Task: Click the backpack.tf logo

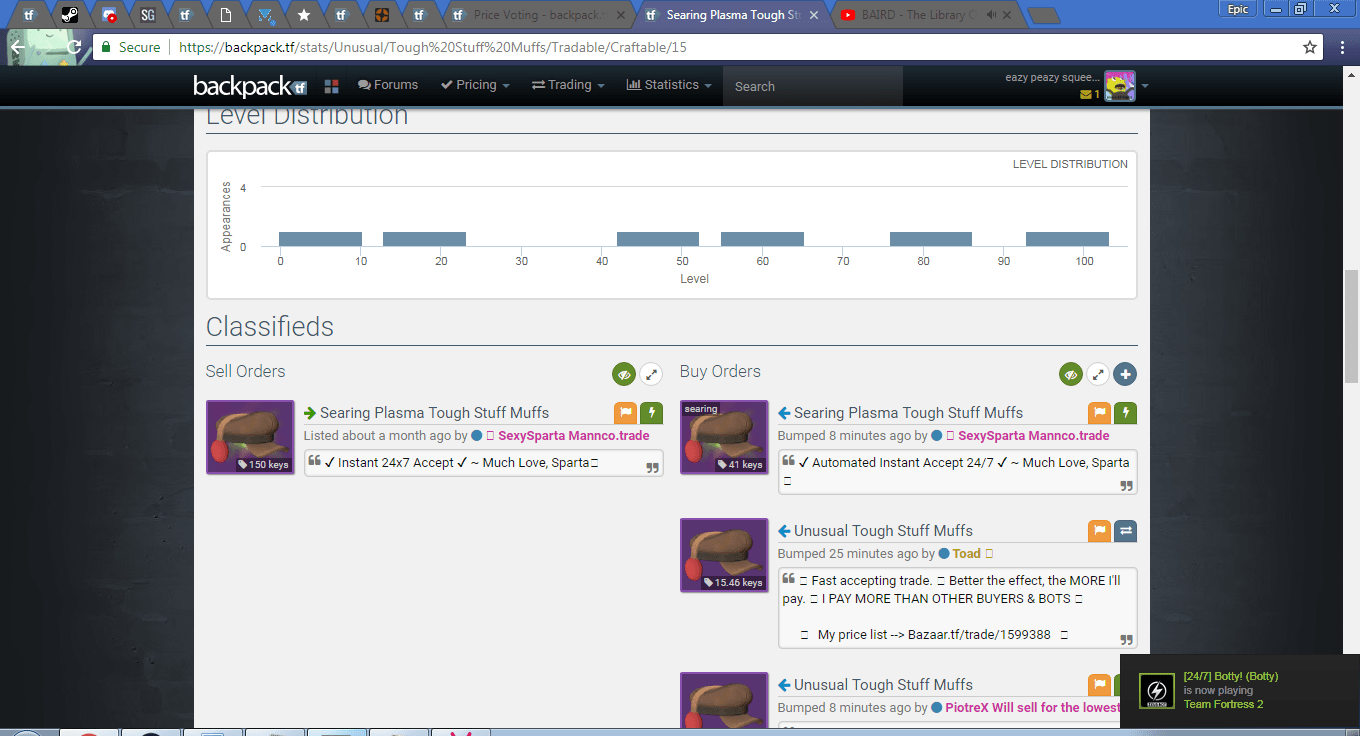Action: point(250,86)
